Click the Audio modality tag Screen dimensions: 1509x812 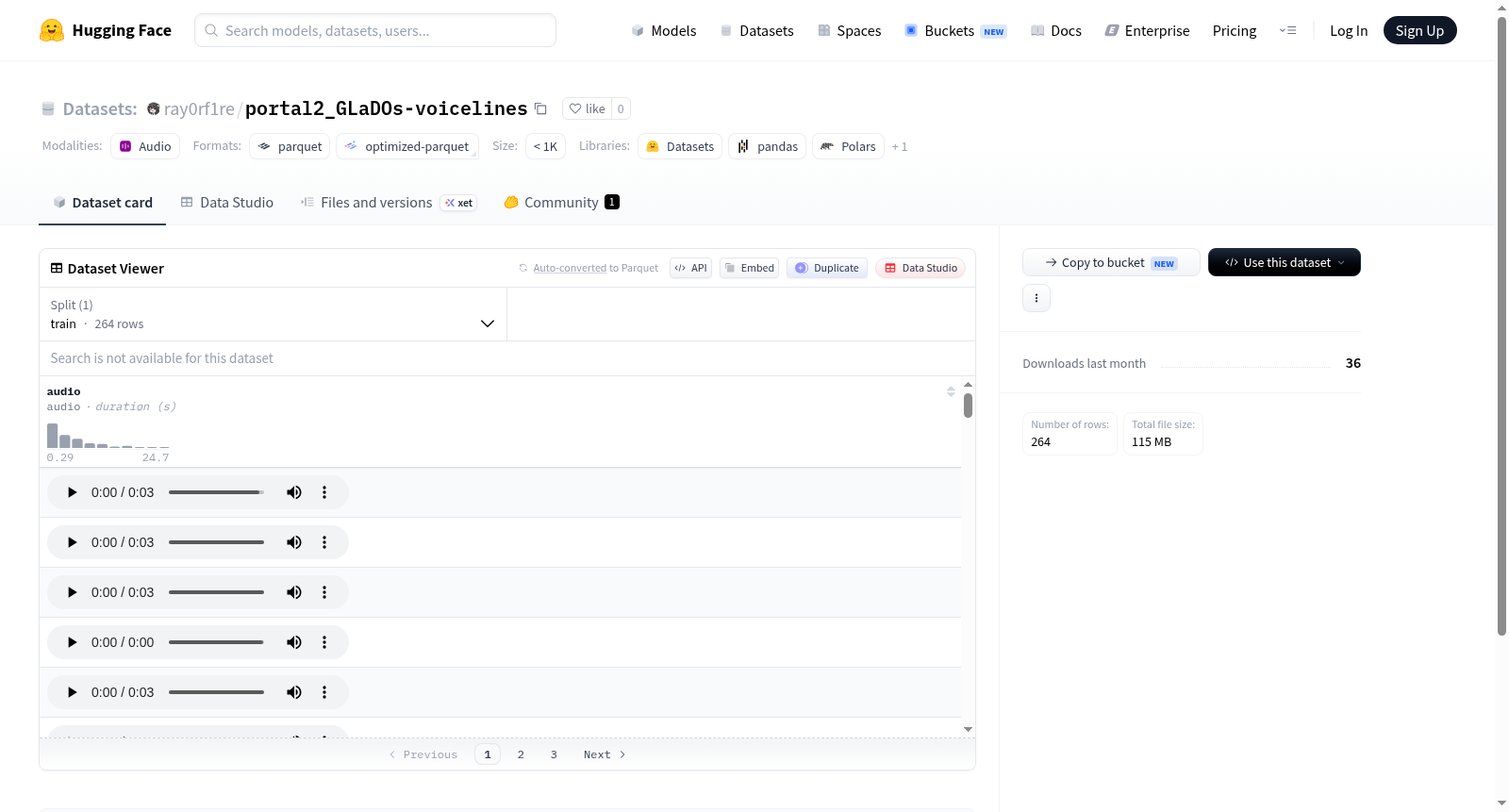(145, 146)
